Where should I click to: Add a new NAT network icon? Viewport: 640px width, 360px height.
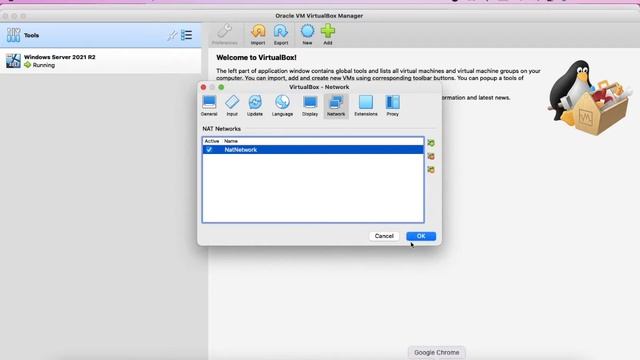[431, 143]
